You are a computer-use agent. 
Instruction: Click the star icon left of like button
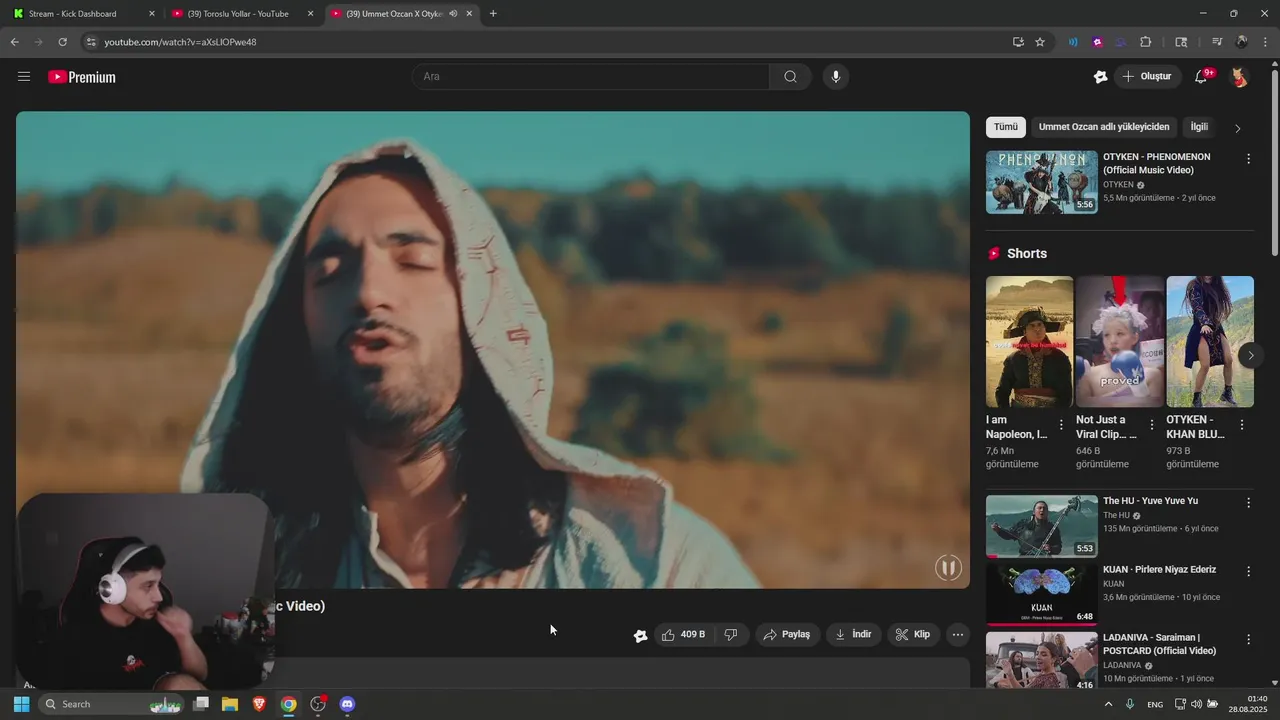tap(641, 635)
